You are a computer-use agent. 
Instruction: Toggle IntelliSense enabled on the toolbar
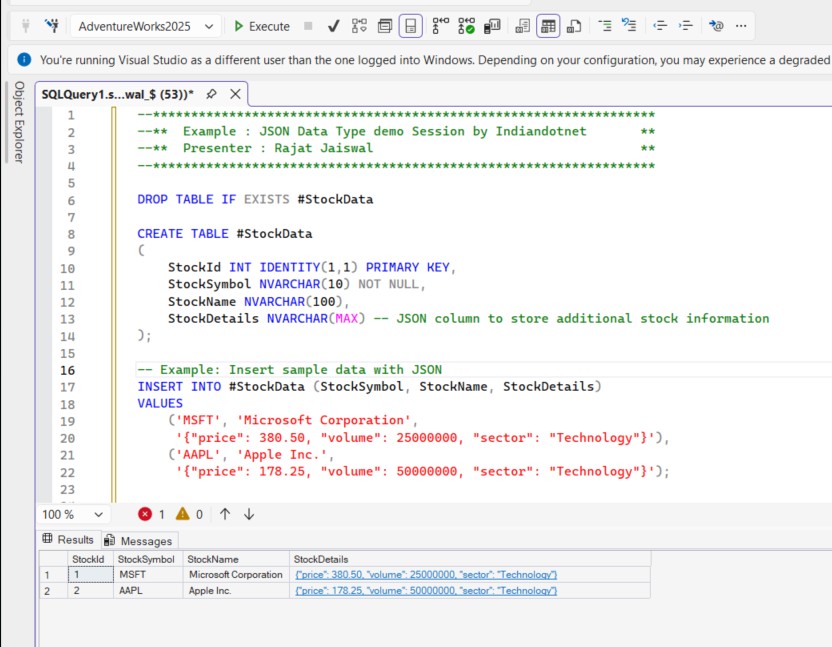(x=412, y=25)
